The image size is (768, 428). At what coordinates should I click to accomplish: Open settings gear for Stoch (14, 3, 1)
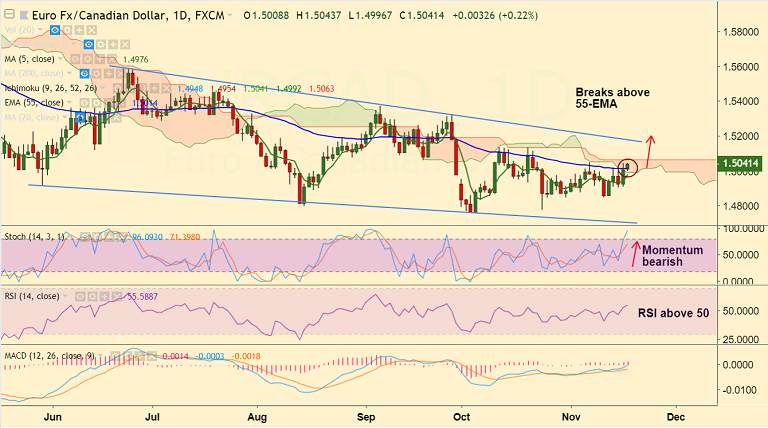pyautogui.click(x=97, y=237)
